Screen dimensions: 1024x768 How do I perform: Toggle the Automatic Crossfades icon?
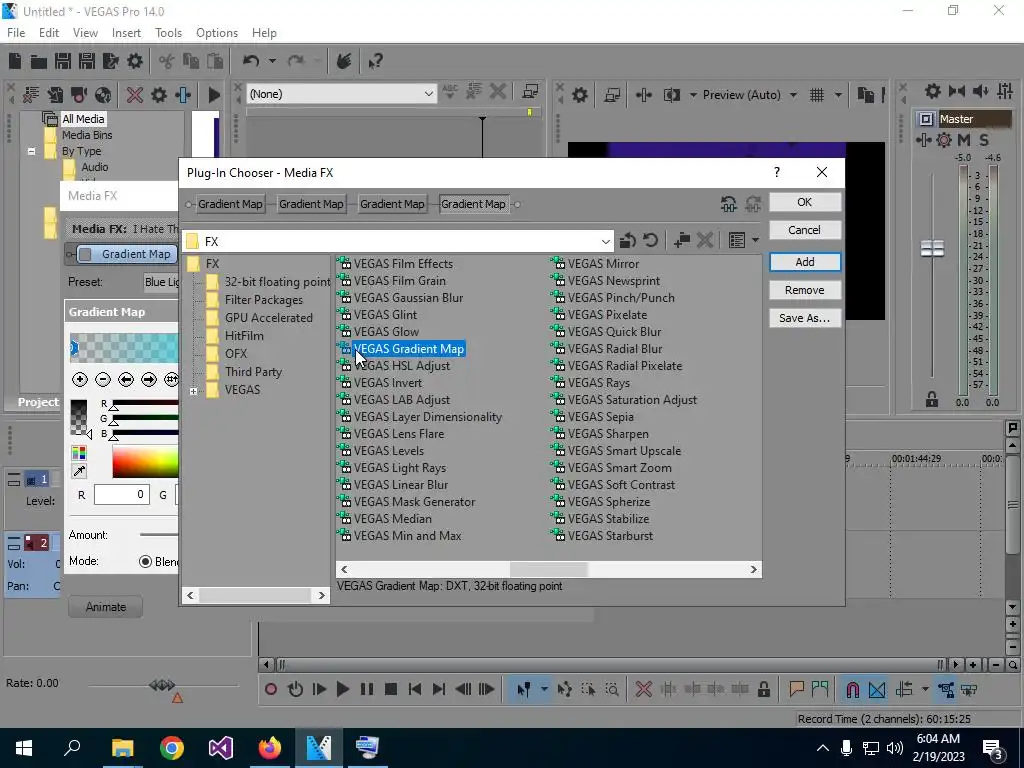tap(877, 689)
